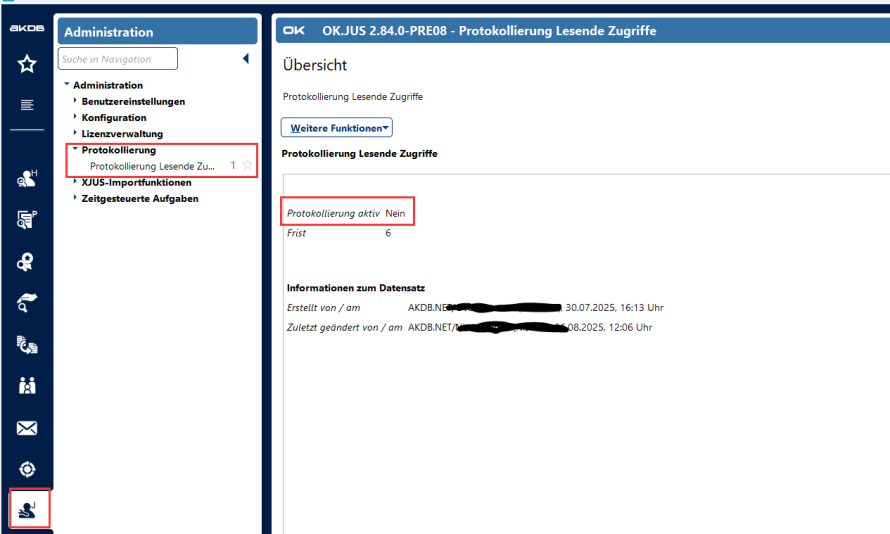Click the Frist value 6

[388, 233]
